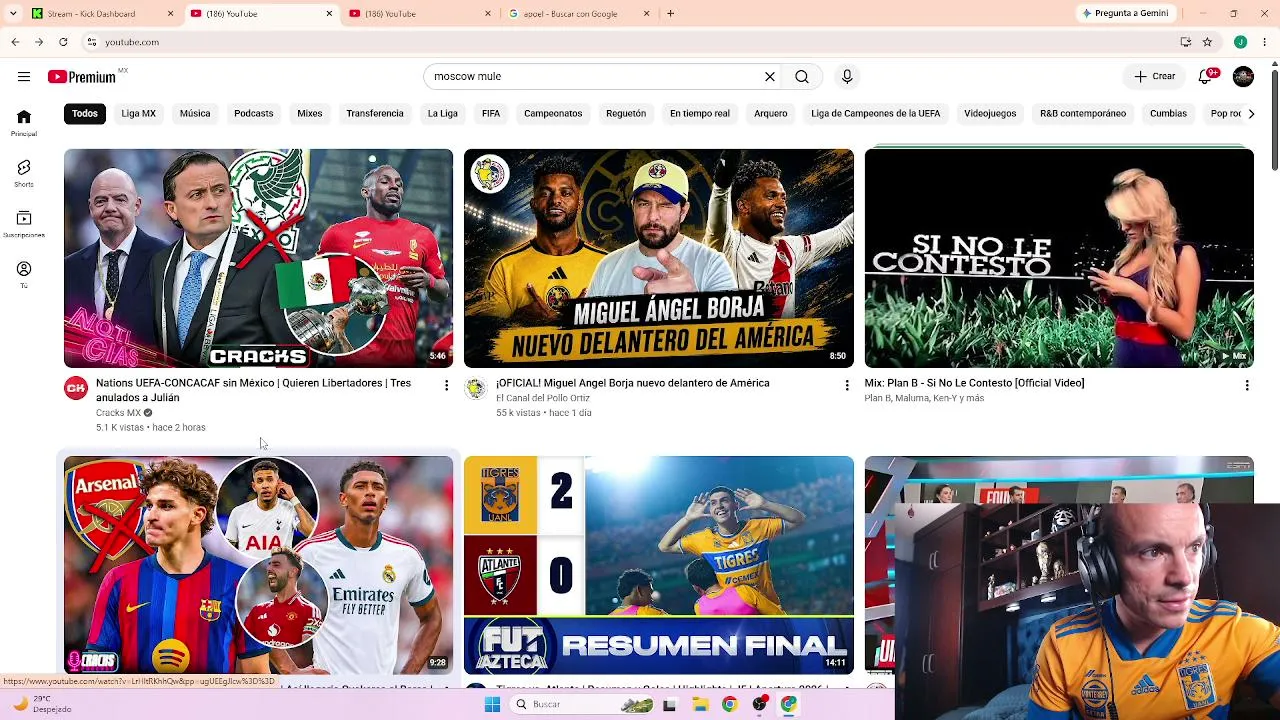
Task: Go back in browser history
Action: pyautogui.click(x=15, y=42)
